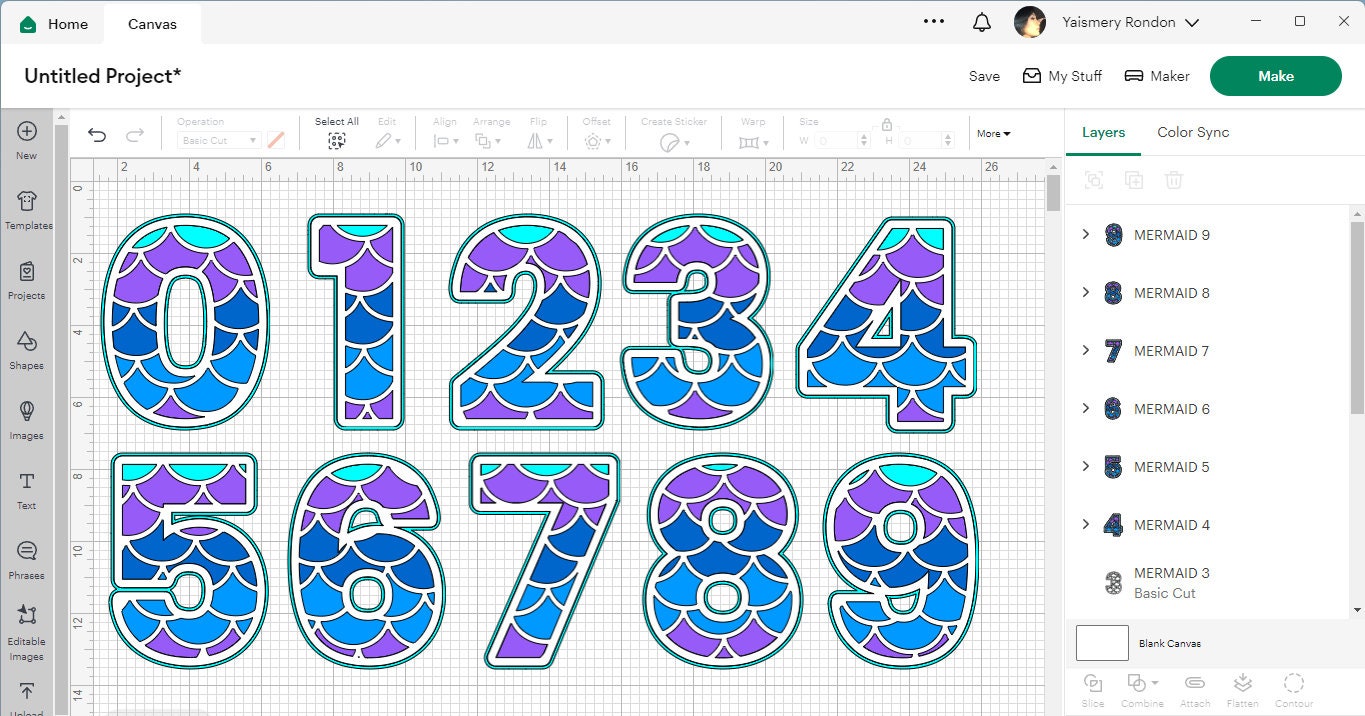1365x716 pixels.
Task: Expand the MERMAID 6 layer group
Action: click(x=1086, y=408)
